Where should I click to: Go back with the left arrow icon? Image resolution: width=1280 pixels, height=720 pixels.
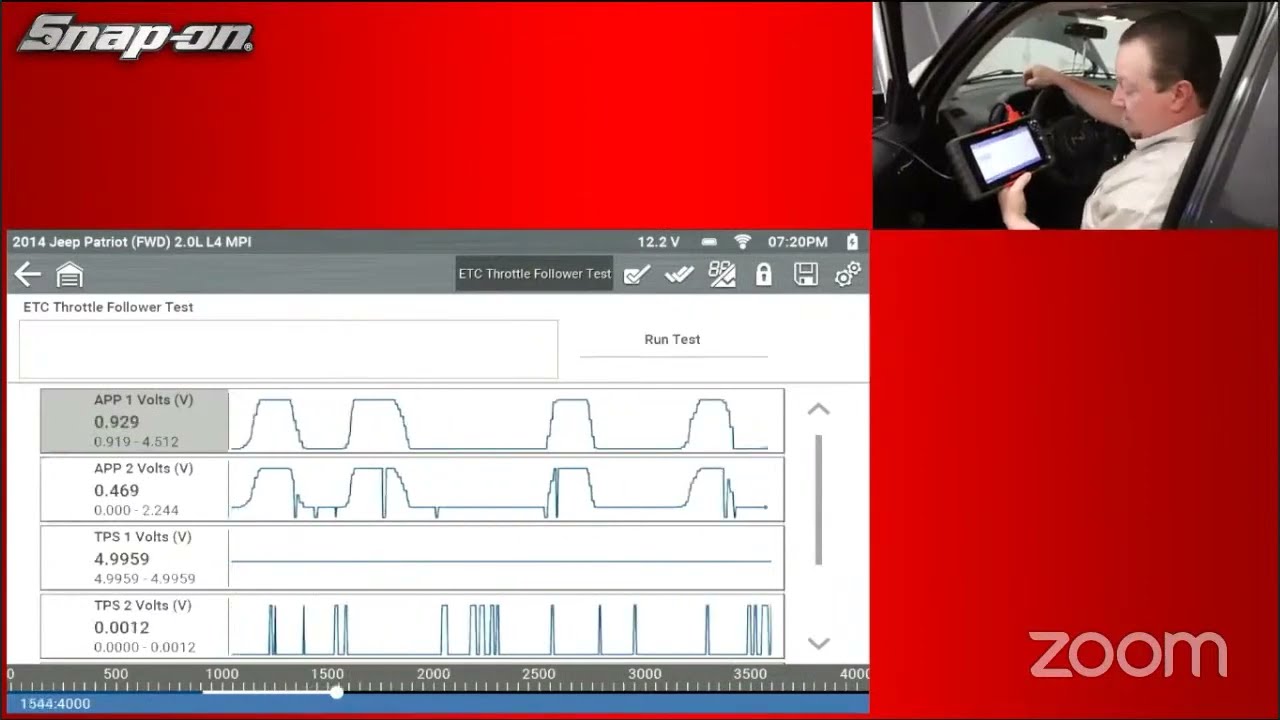[x=28, y=274]
